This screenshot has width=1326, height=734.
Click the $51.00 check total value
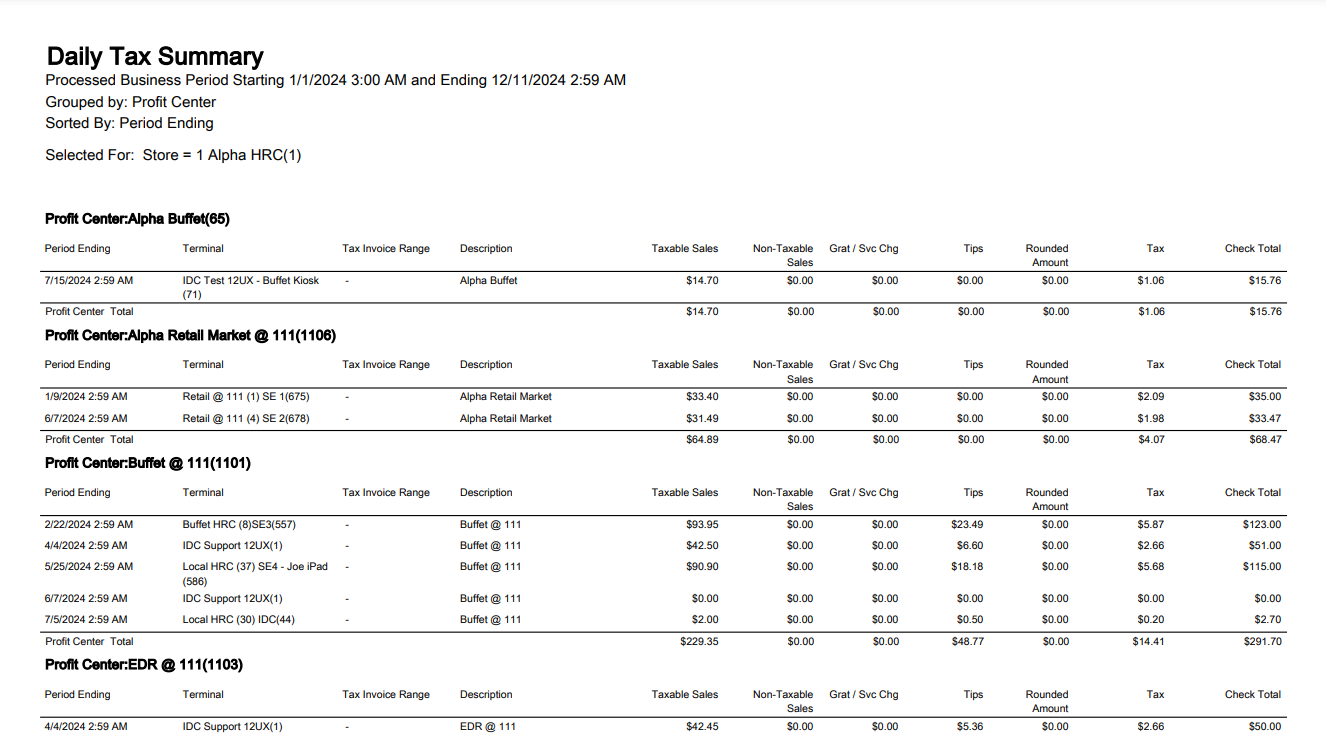[1265, 546]
